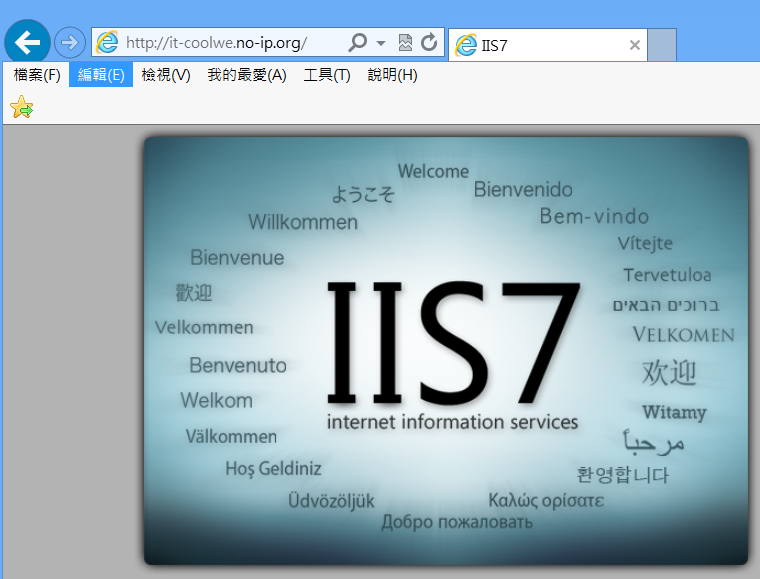The width and height of the screenshot is (760, 579).
Task: Open the 說明(H) menu
Action: 392,75
